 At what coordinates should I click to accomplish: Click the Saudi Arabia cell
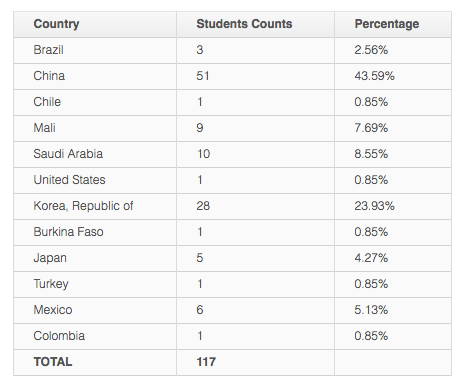pyautogui.click(x=95, y=154)
